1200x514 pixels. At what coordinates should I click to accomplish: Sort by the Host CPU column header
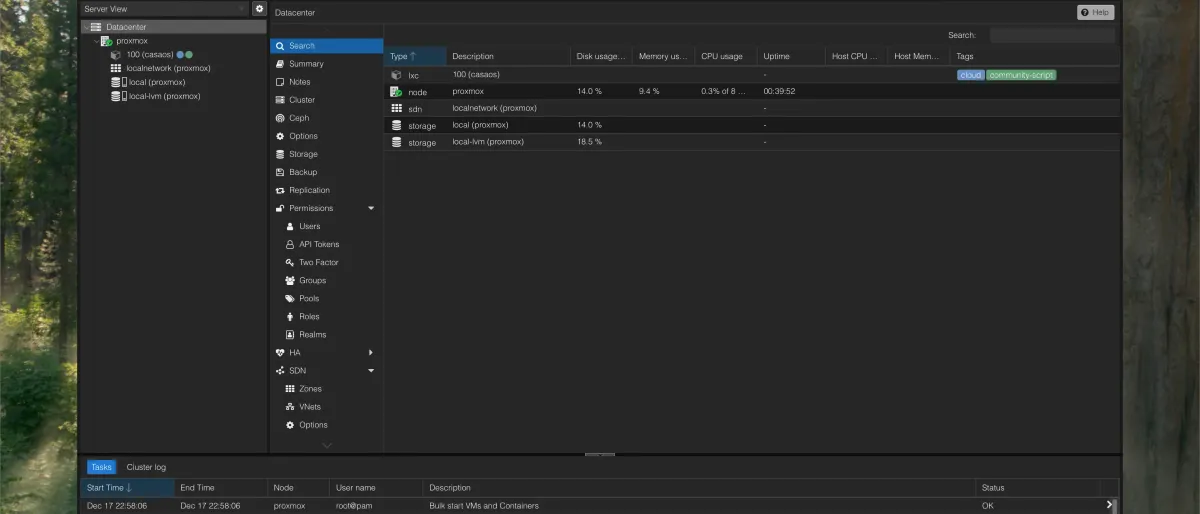[x=855, y=56]
